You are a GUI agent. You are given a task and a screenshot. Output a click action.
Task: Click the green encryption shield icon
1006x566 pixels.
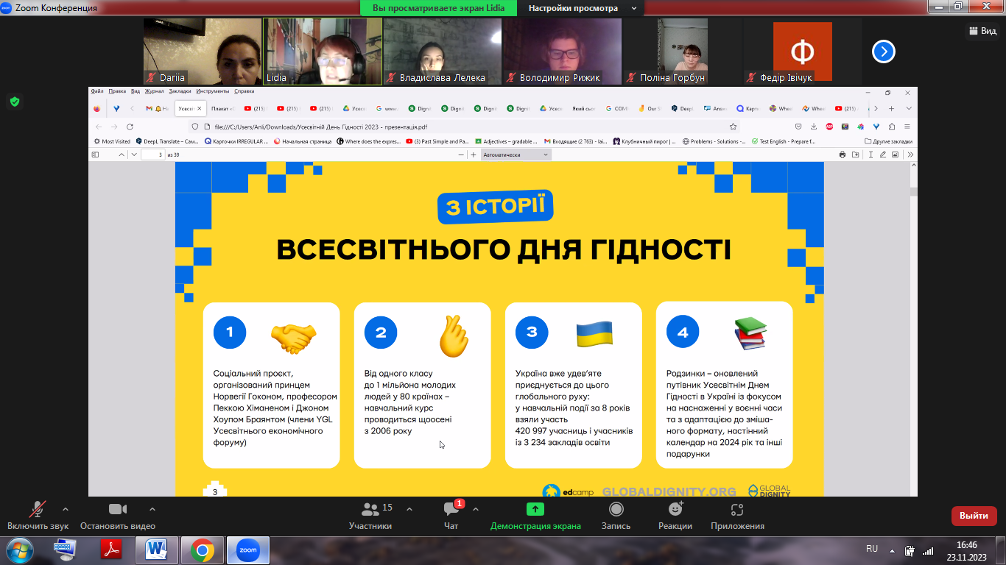15,101
